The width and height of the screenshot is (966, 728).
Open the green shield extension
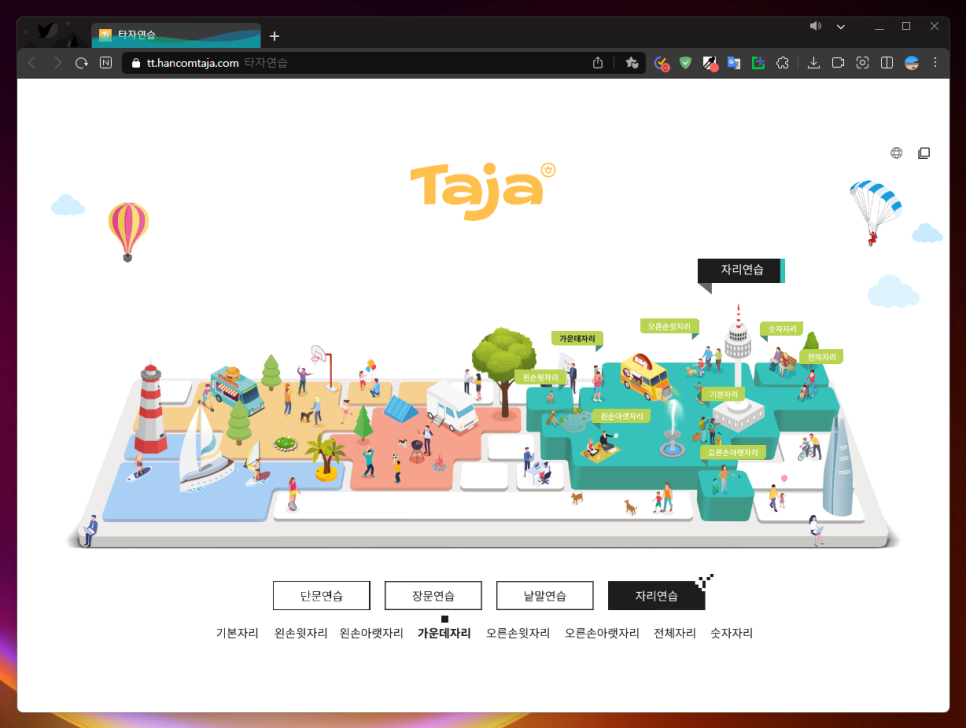pyautogui.click(x=685, y=62)
